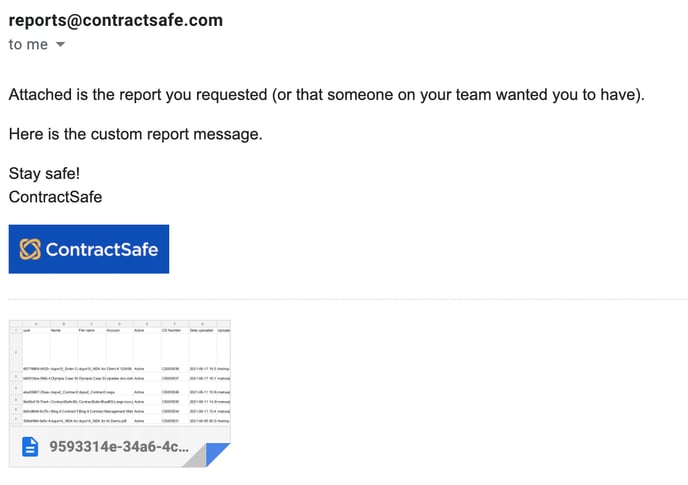Open attachment named 9593314e-34a6-4c...

pos(119,447)
